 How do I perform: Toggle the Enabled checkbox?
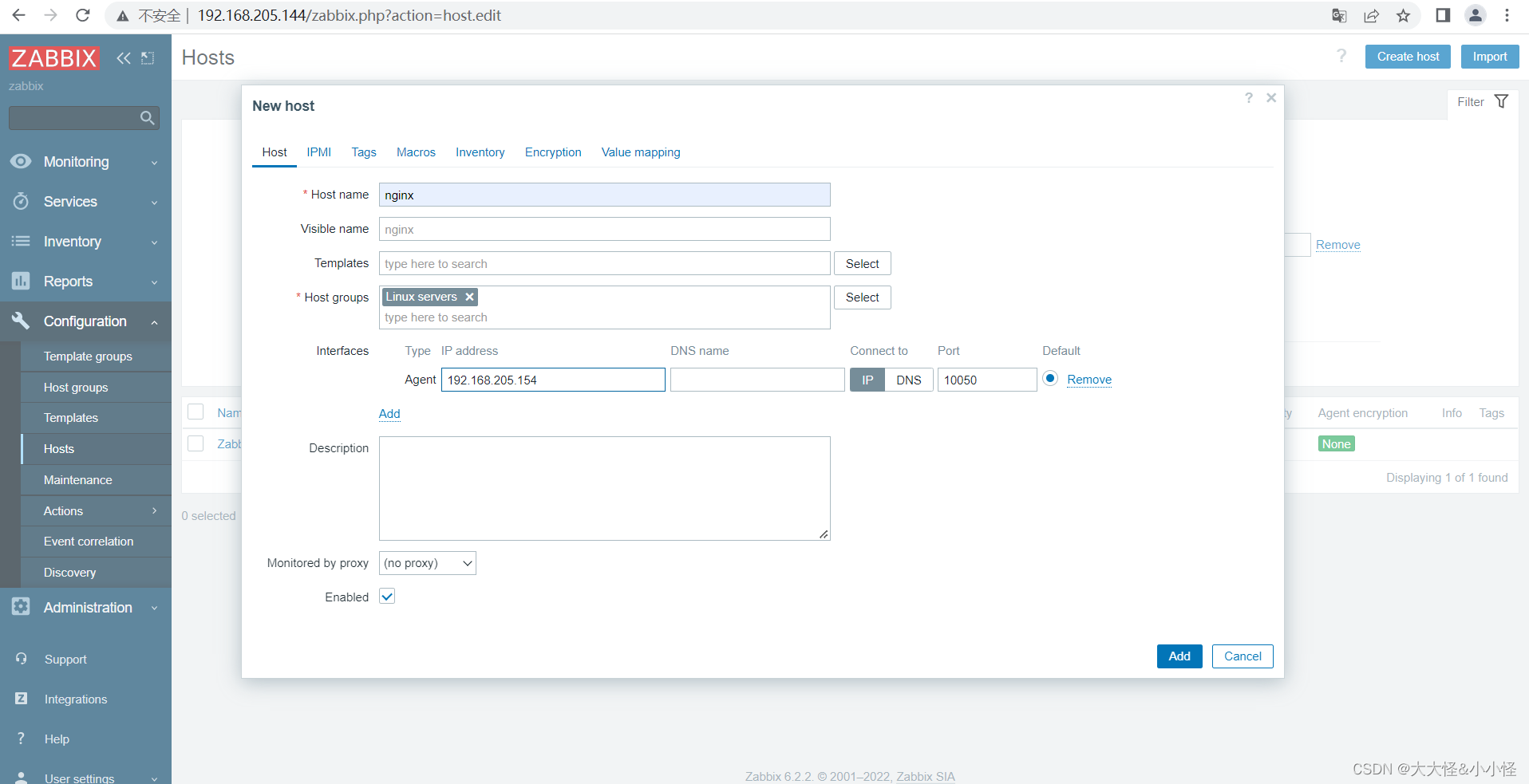tap(387, 597)
